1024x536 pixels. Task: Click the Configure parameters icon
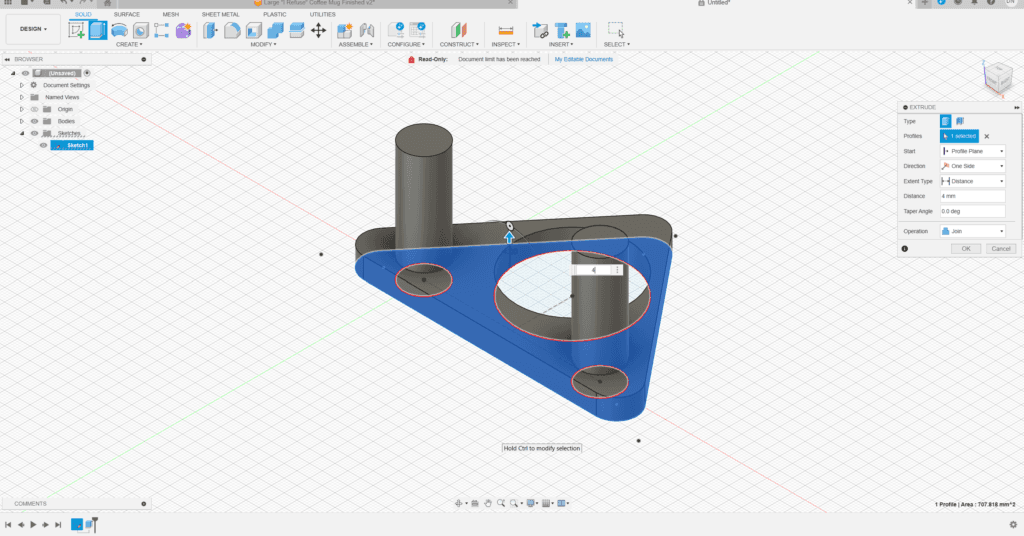(396, 29)
